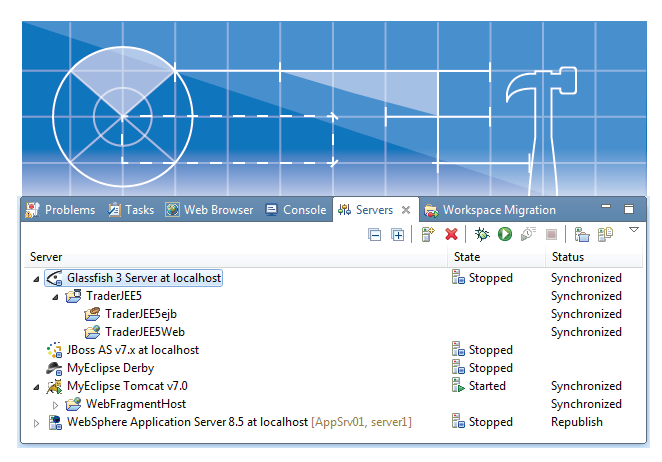Open the Servers view menu arrow

[633, 230]
